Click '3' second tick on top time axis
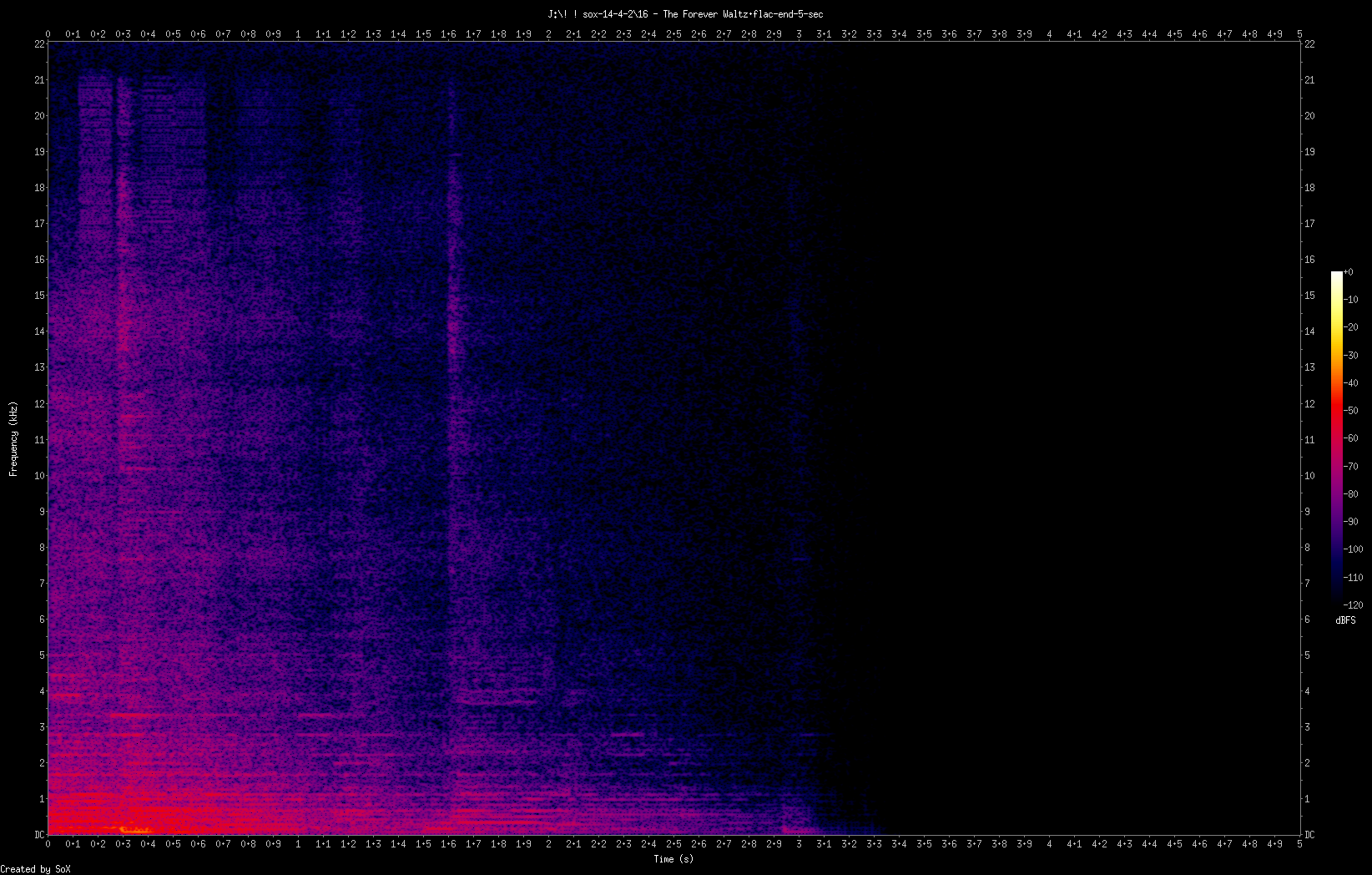The width and height of the screenshot is (1372, 875). click(799, 34)
